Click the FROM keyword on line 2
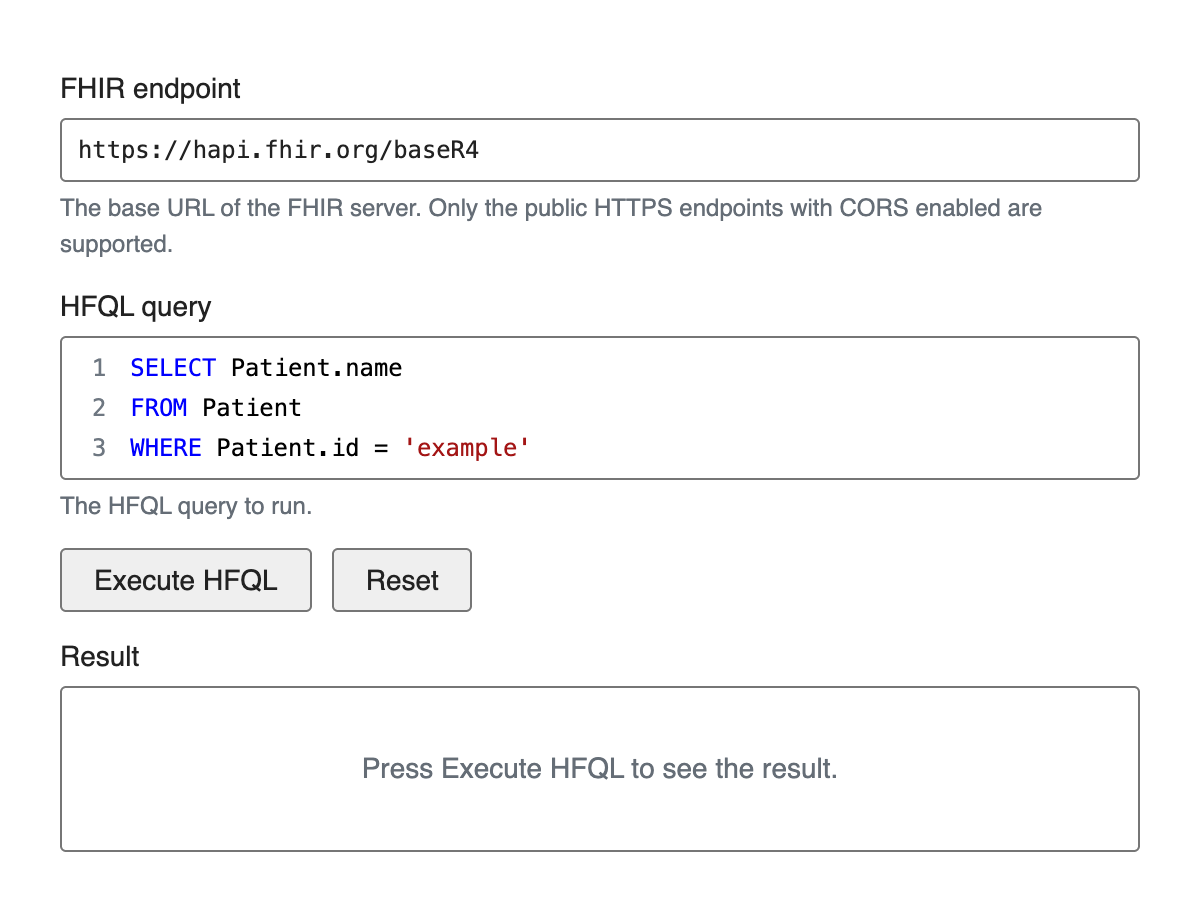1200x920 pixels. (x=158, y=408)
